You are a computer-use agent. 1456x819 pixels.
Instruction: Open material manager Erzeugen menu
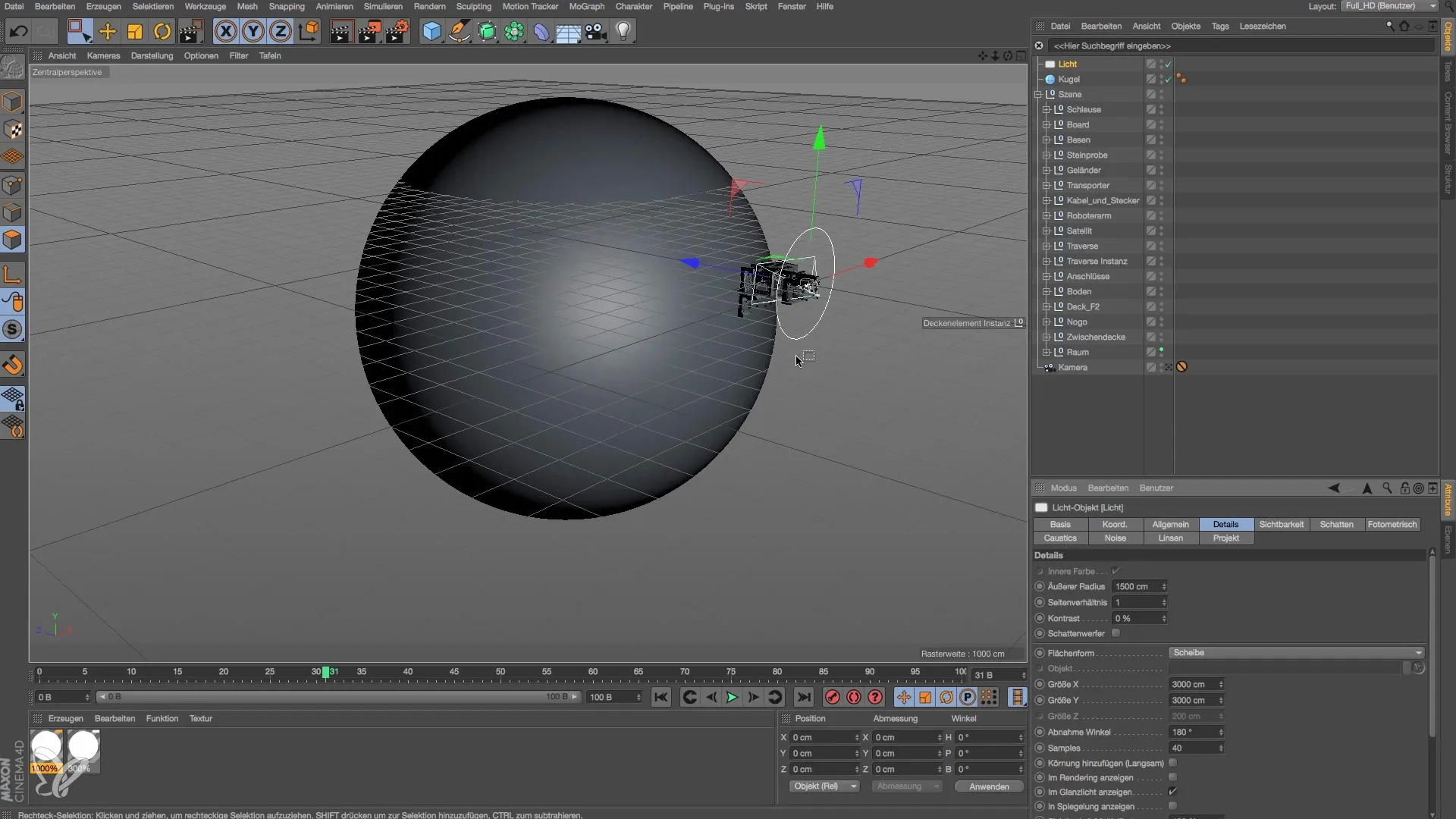[65, 718]
